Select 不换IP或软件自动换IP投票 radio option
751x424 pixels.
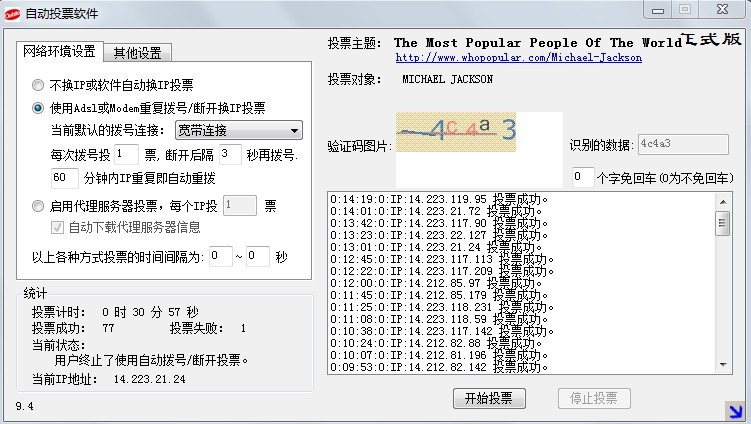point(39,85)
